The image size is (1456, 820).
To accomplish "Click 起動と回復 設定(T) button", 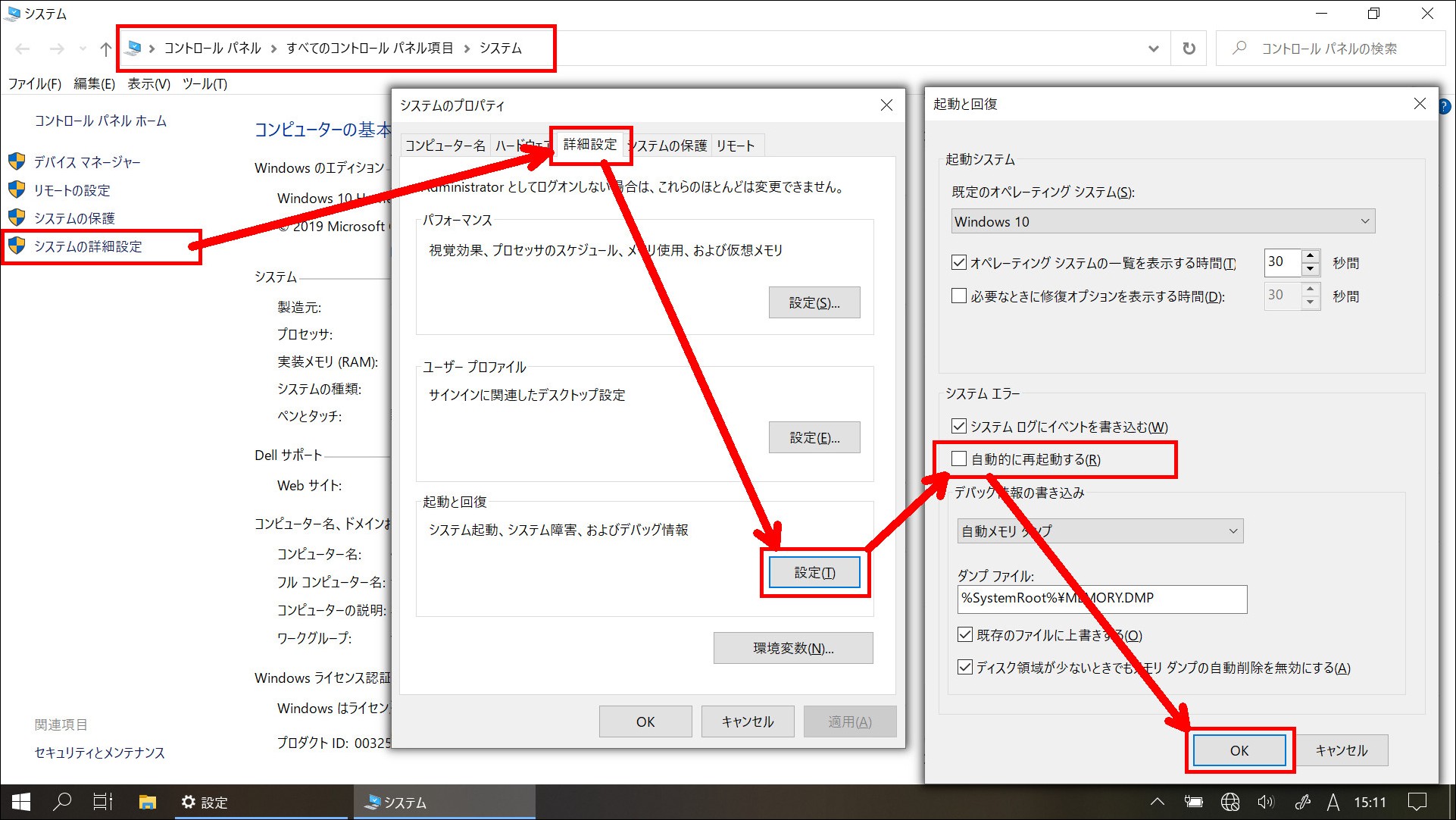I will pyautogui.click(x=814, y=573).
